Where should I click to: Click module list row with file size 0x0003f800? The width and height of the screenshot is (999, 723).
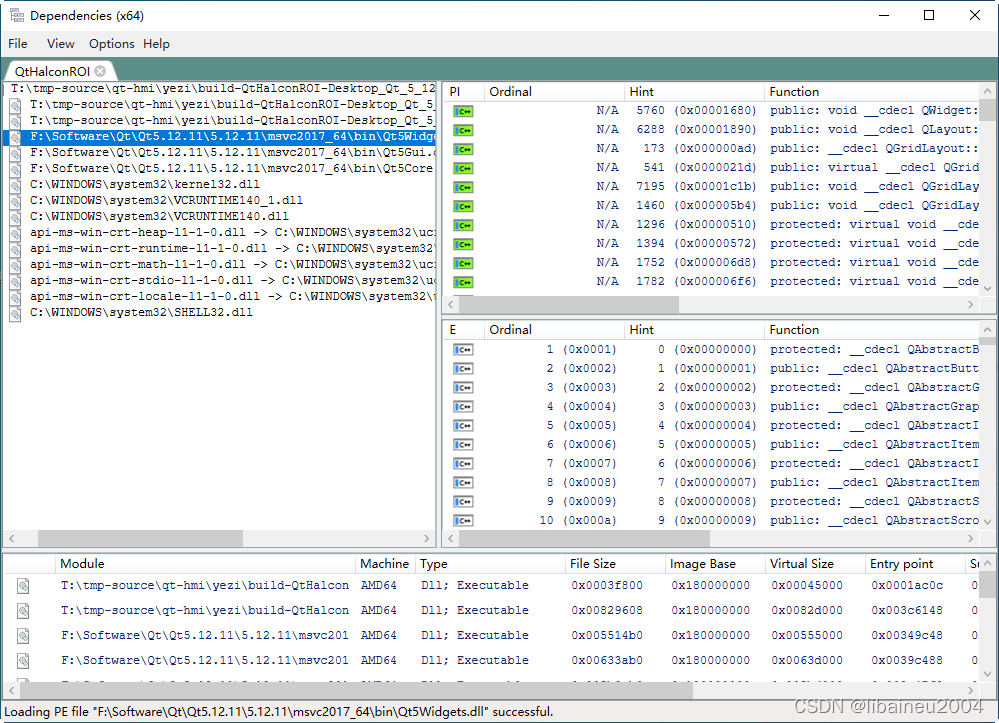[491, 585]
